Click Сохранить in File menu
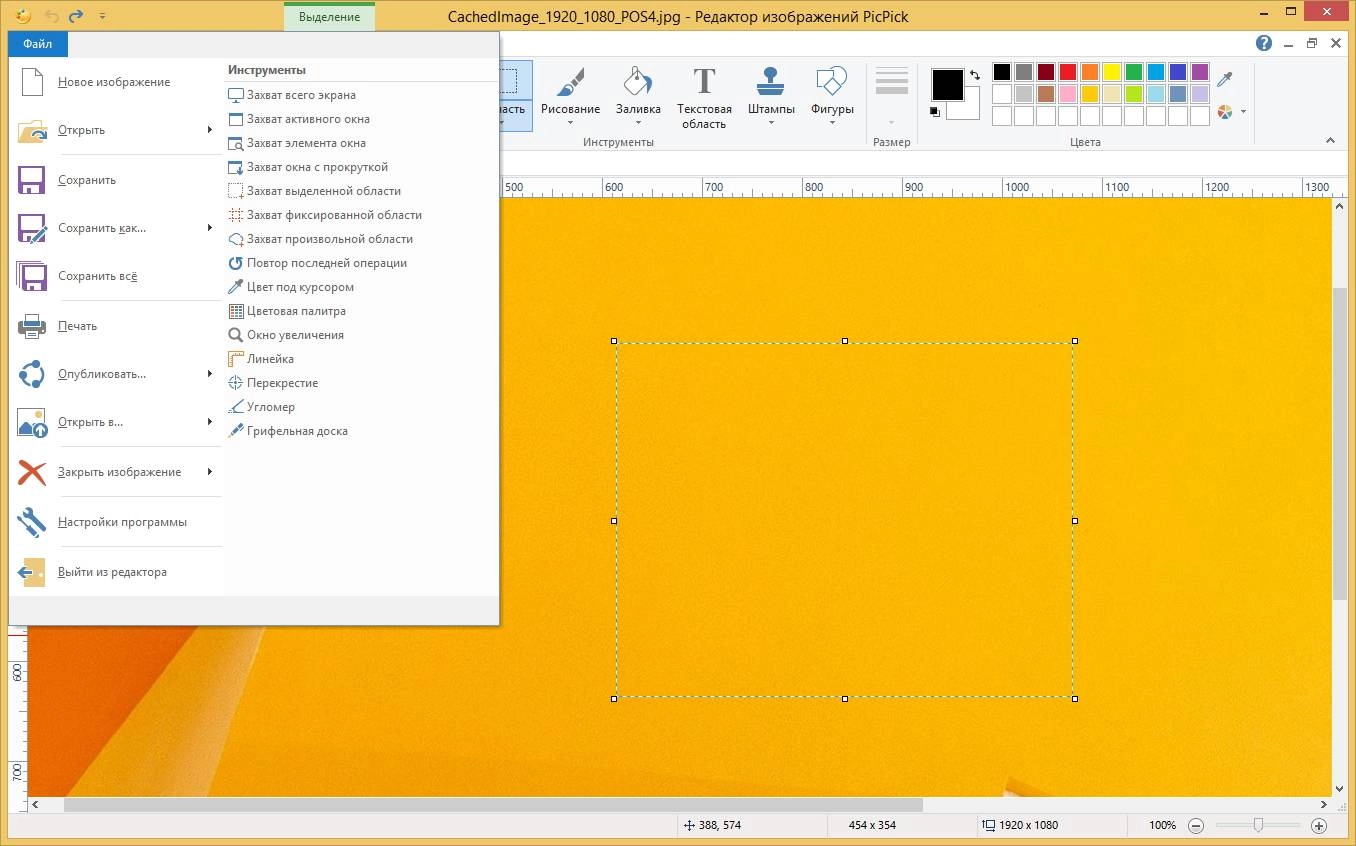Image resolution: width=1356 pixels, height=846 pixels. 116,180
